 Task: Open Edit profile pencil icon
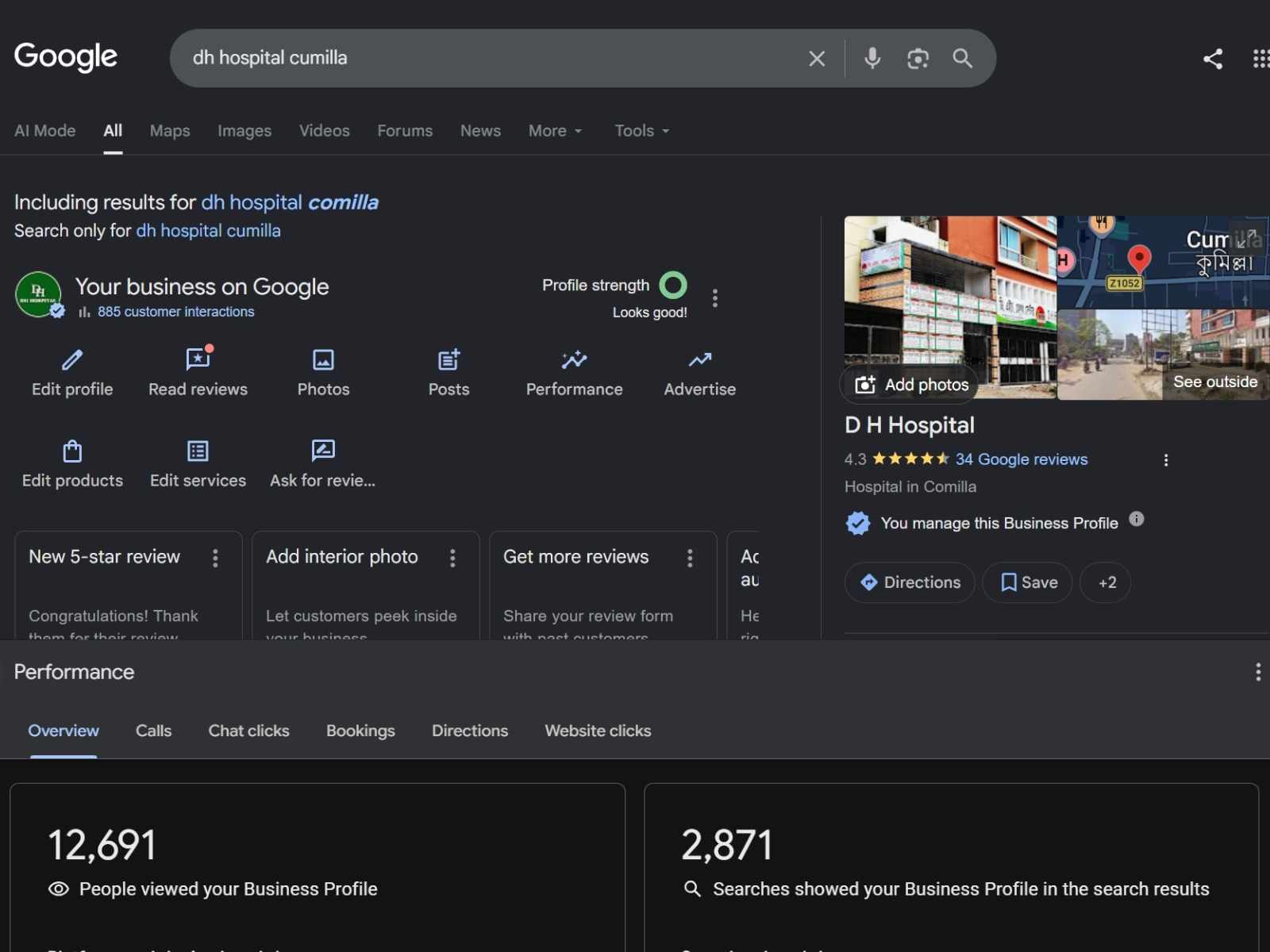coord(72,360)
